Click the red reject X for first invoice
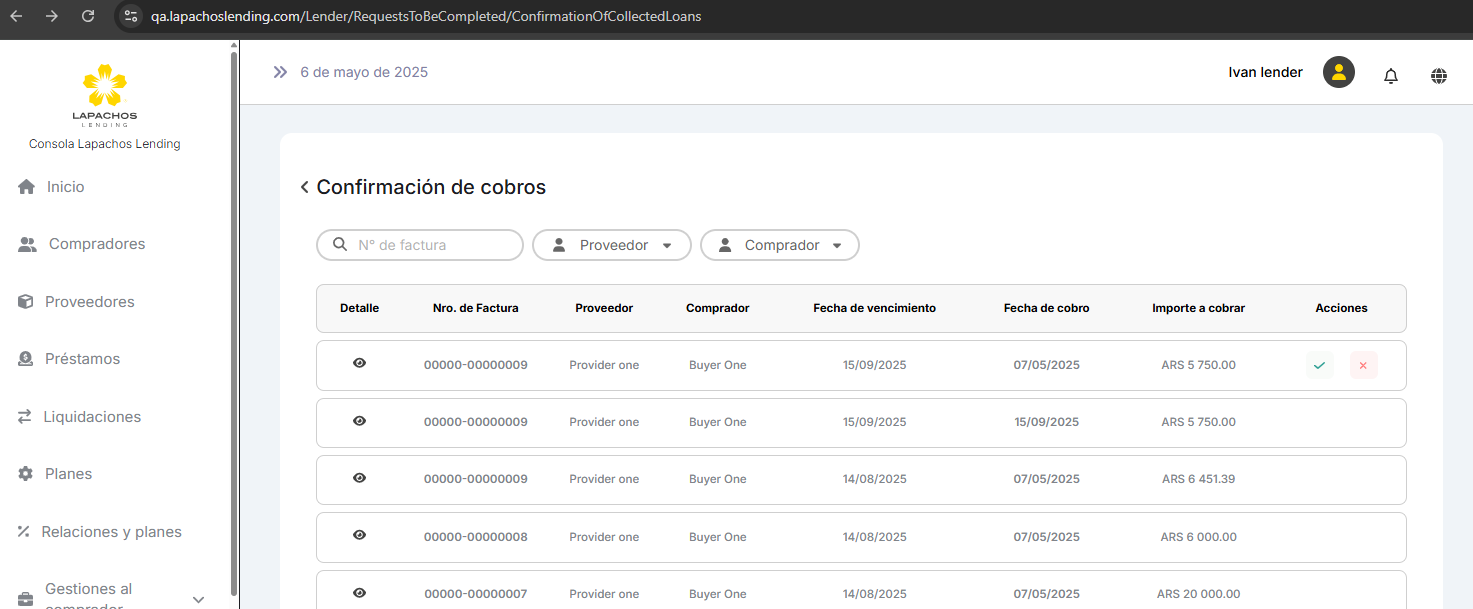 (x=1363, y=366)
